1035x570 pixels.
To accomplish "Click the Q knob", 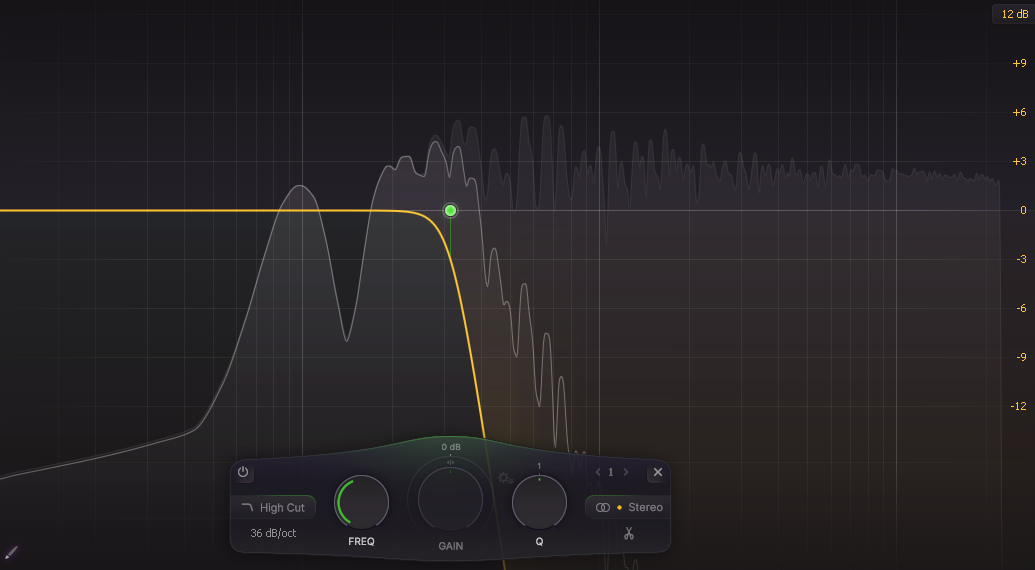I will tap(539, 502).
